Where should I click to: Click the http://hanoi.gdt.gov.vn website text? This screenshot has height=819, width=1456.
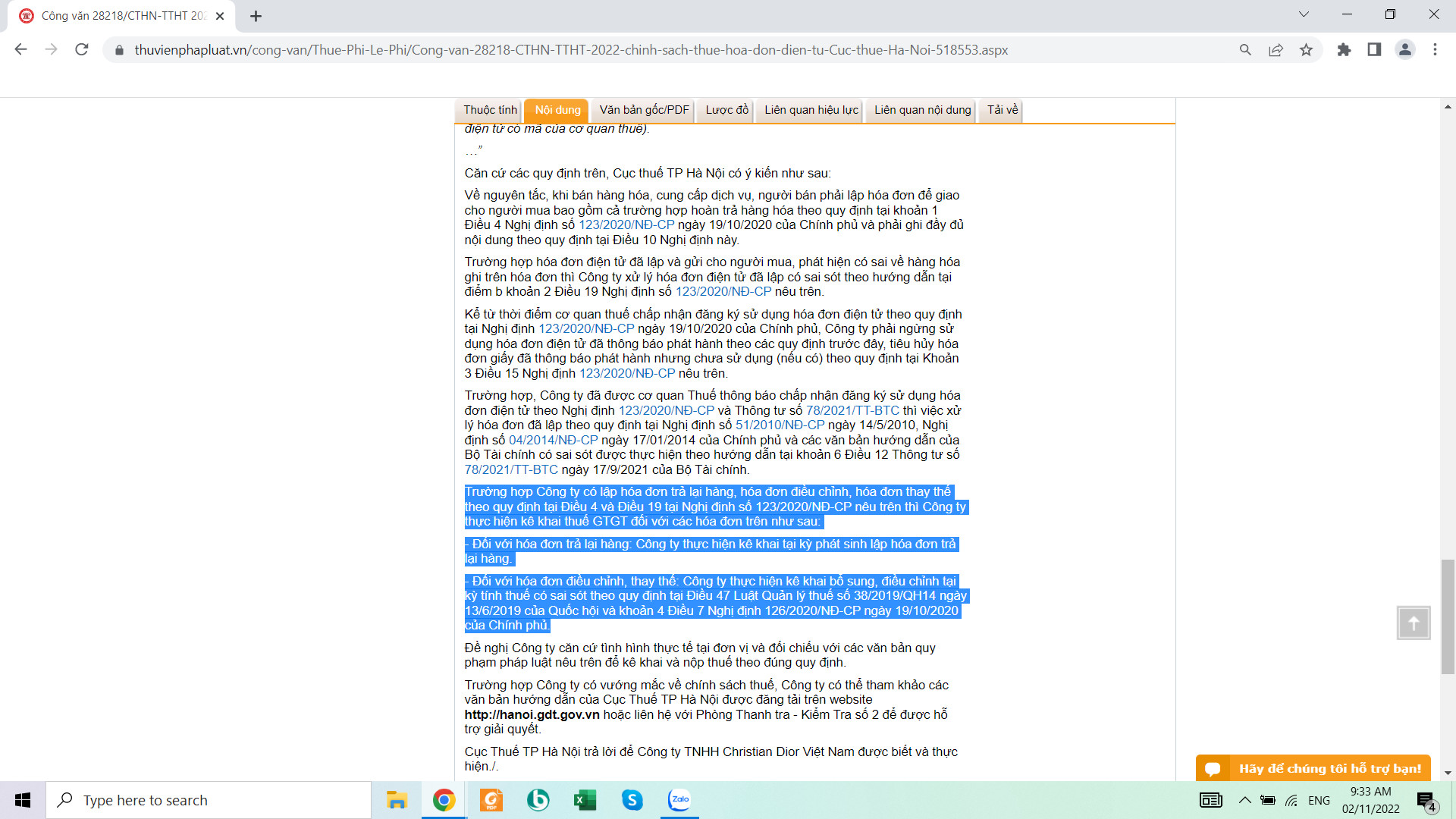[x=532, y=715]
